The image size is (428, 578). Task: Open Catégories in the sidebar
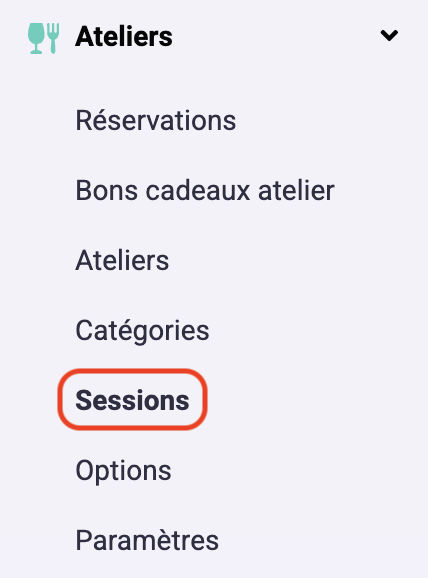142,331
